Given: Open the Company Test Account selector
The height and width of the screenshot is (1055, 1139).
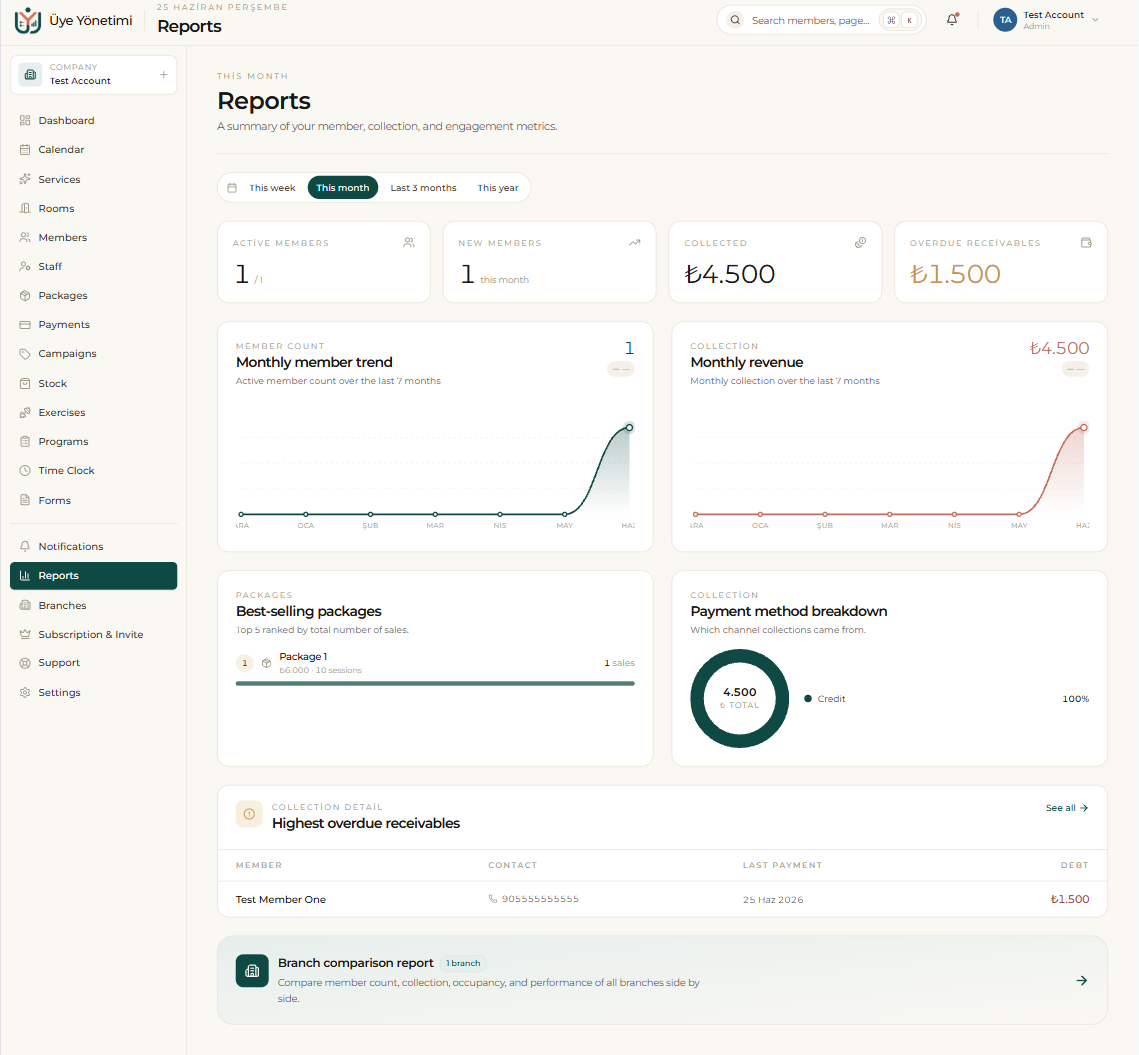Looking at the screenshot, I should tap(94, 75).
